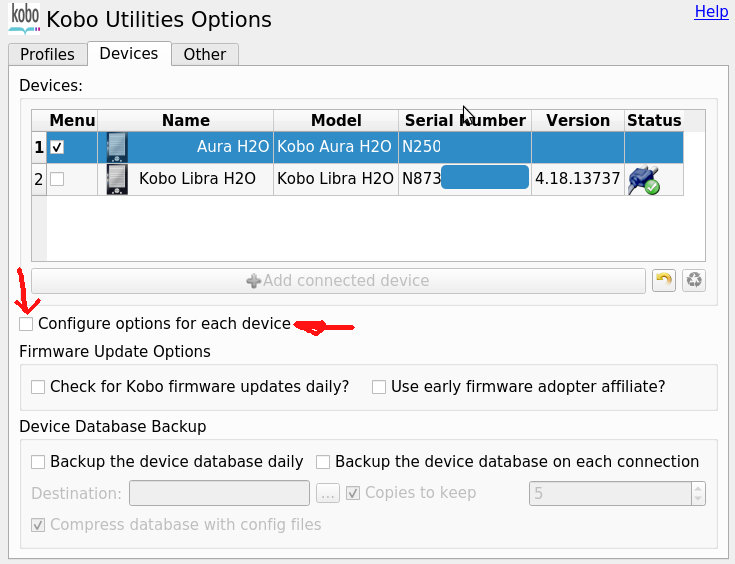This screenshot has width=735, height=564.
Task: Toggle the Menu checkbox for Kobo Libra H2O
Action: point(58,179)
